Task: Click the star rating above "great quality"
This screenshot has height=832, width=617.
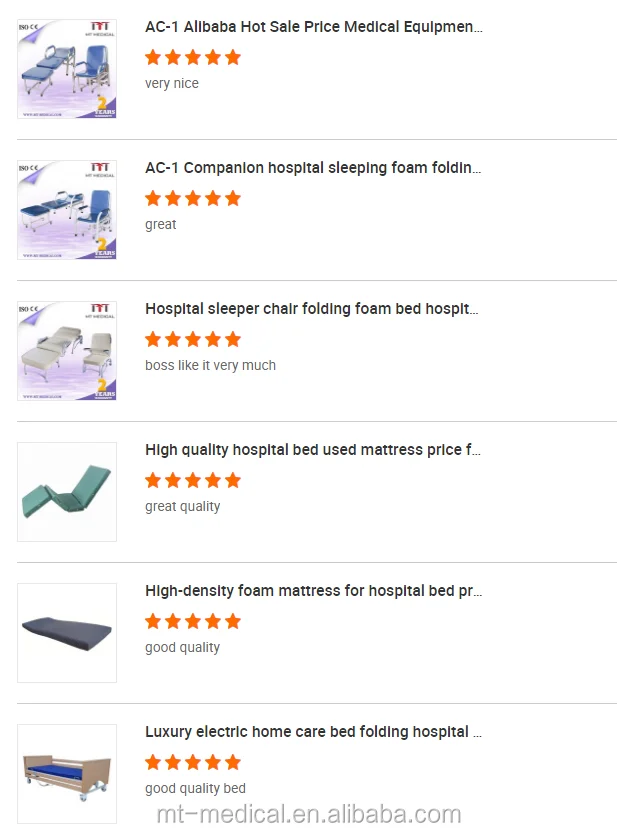Action: click(x=193, y=480)
